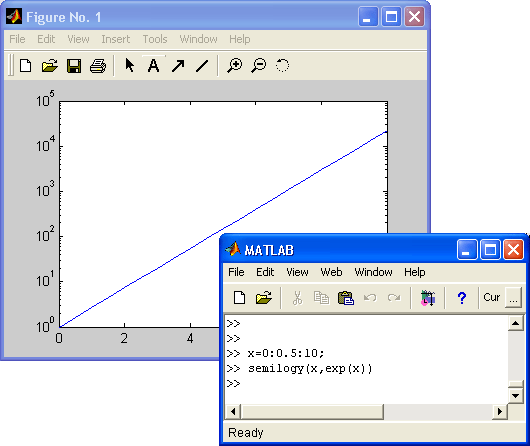The image size is (530, 446).
Task: Click the MATLAB logo in title bar
Action: tap(233, 250)
